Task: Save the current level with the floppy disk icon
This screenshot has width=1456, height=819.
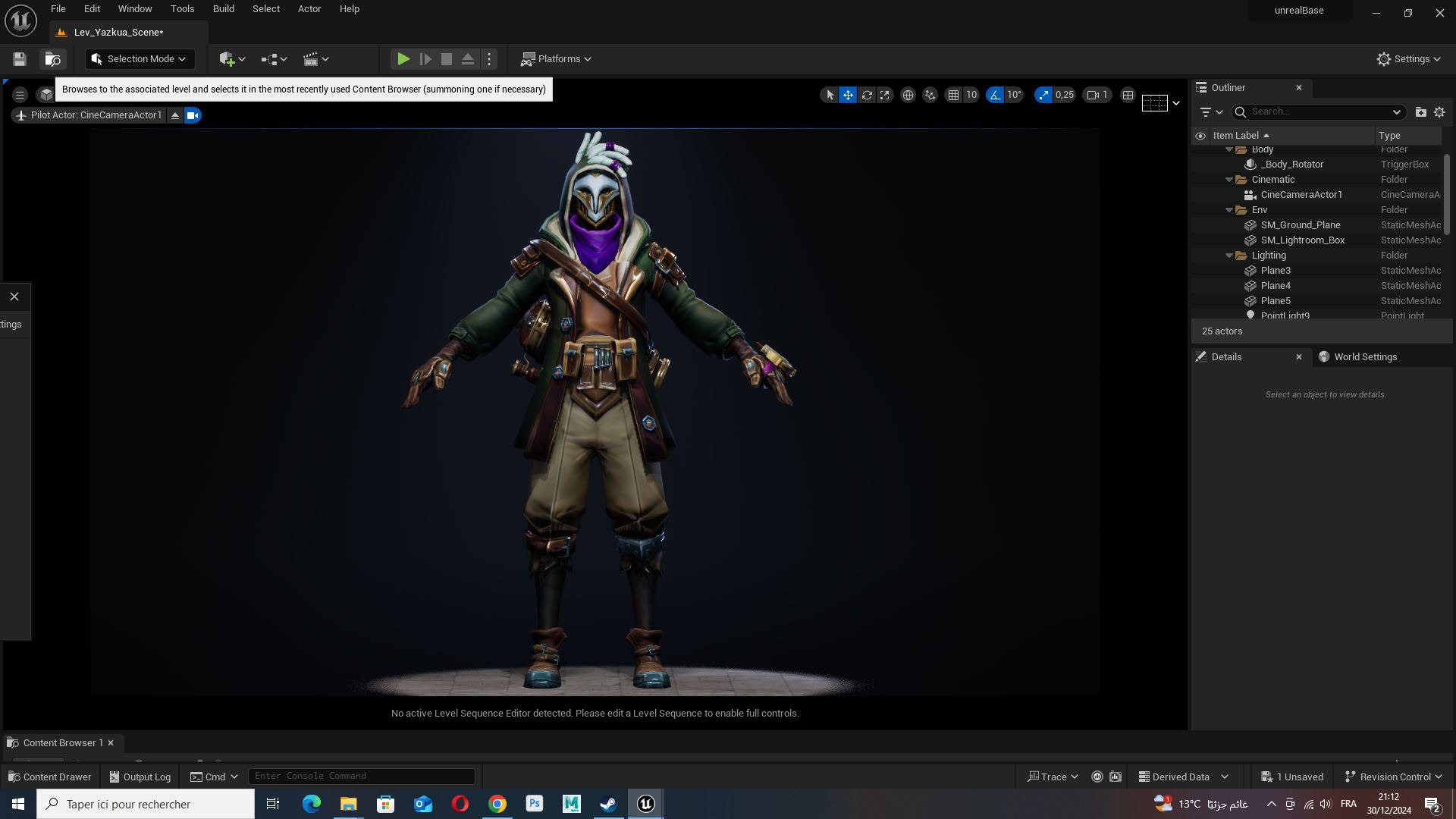Action: [x=20, y=59]
